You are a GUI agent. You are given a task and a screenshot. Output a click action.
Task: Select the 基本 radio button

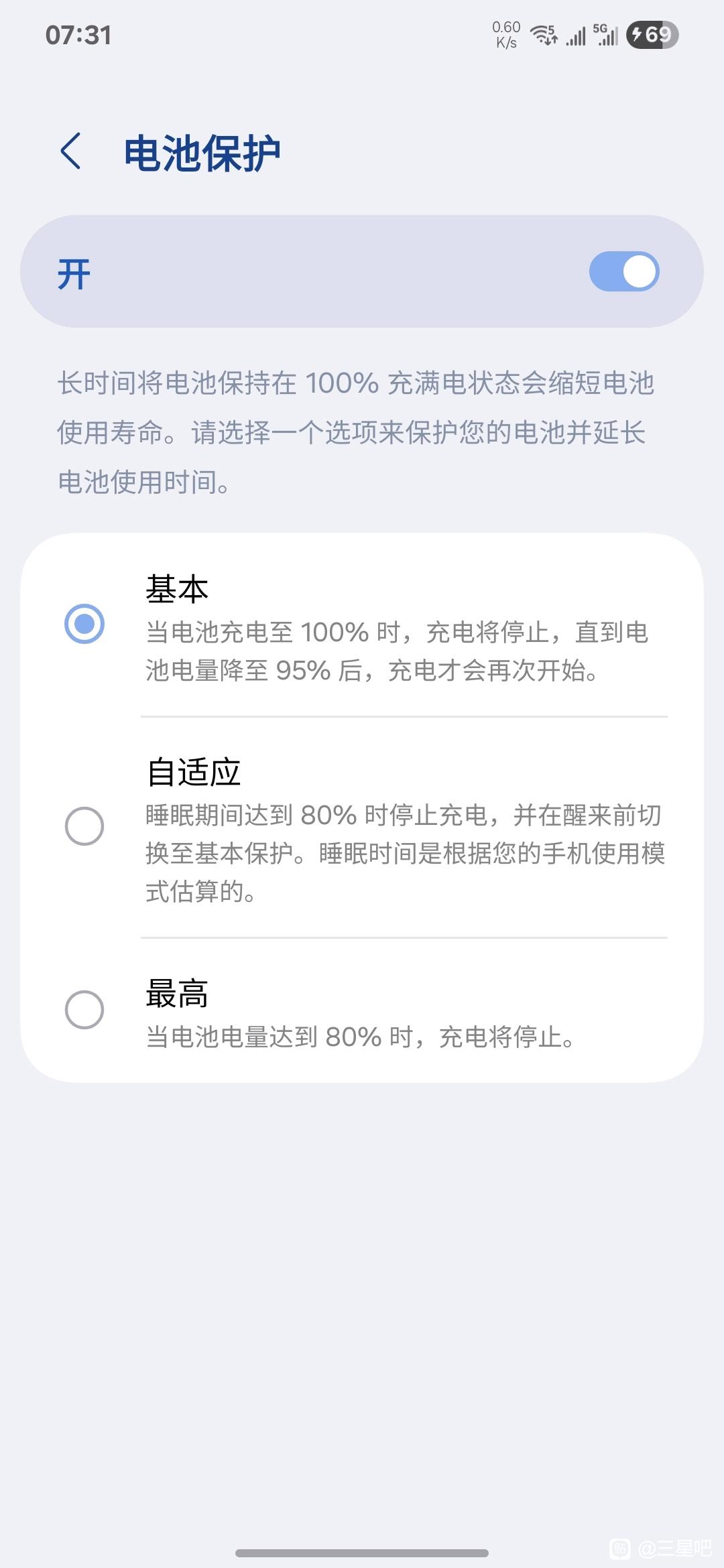[x=84, y=624]
